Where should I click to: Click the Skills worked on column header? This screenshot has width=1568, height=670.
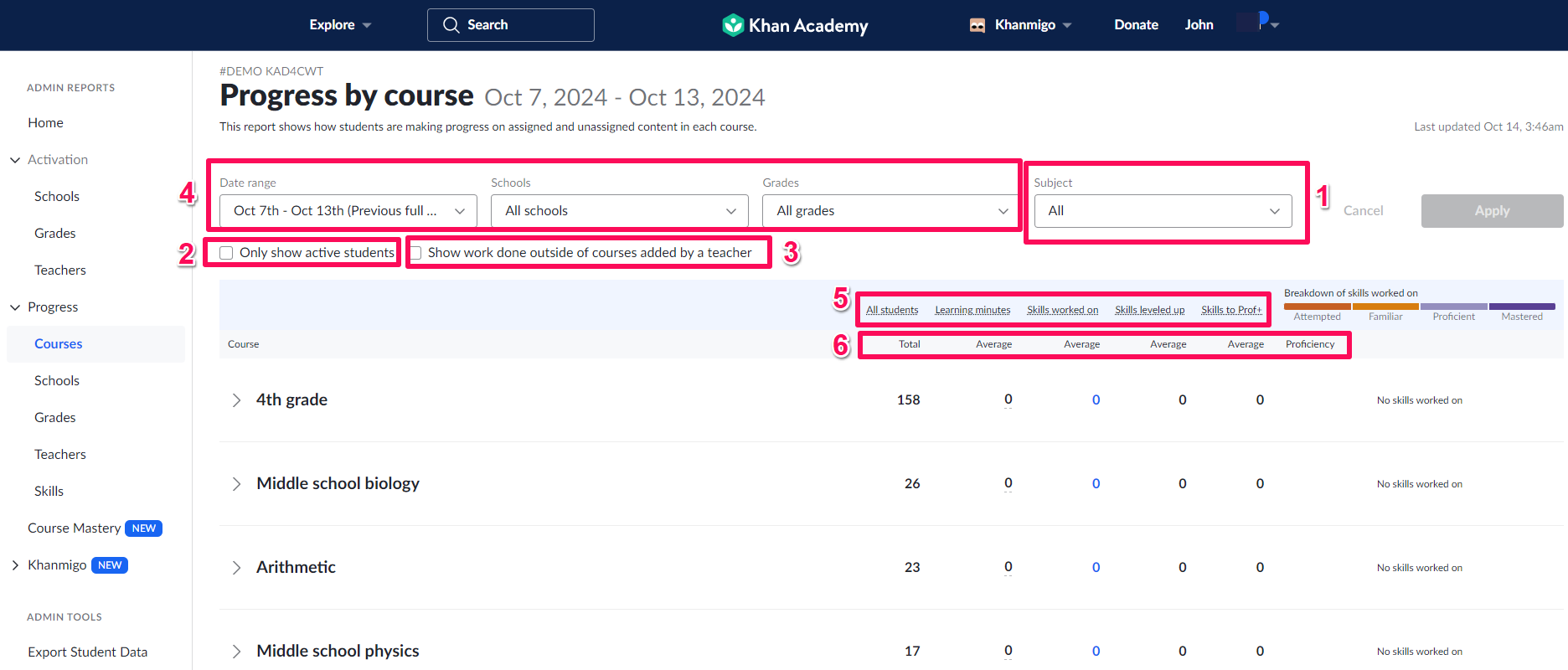pyautogui.click(x=1062, y=310)
